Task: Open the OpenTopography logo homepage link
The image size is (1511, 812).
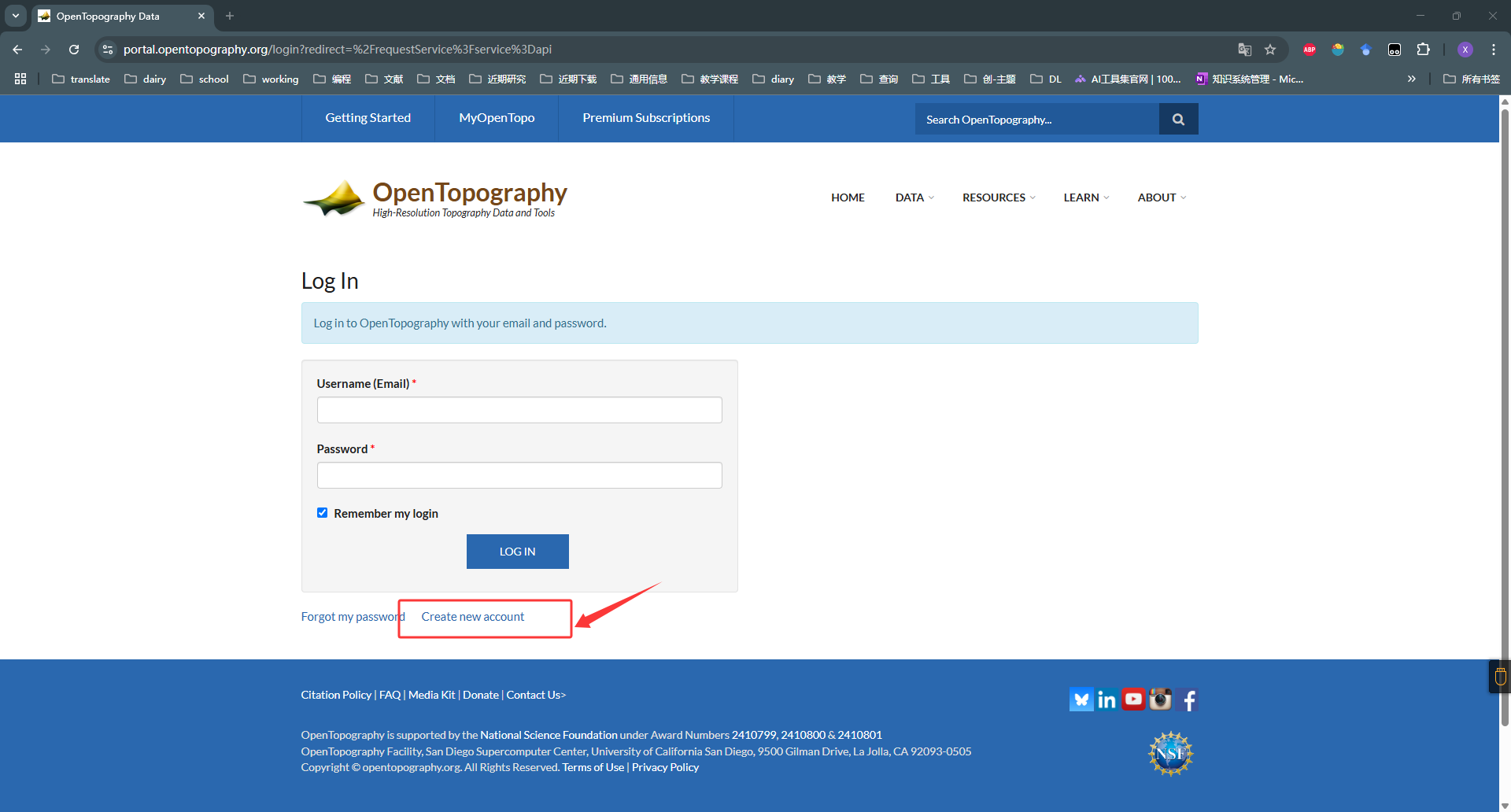Action: tap(434, 198)
